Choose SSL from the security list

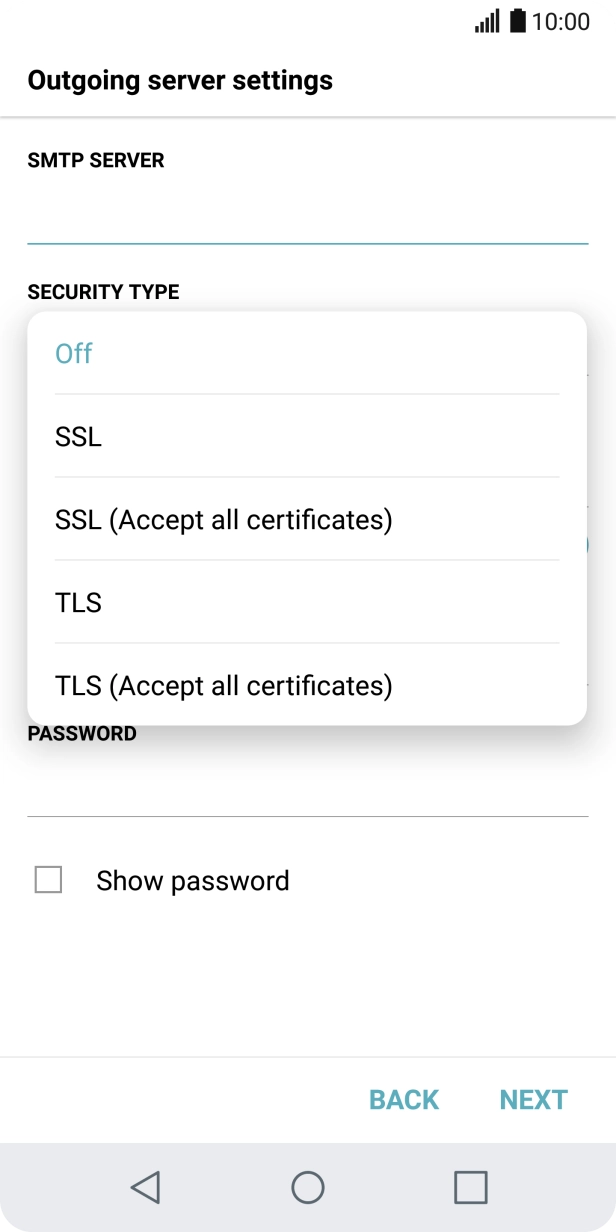click(x=77, y=436)
